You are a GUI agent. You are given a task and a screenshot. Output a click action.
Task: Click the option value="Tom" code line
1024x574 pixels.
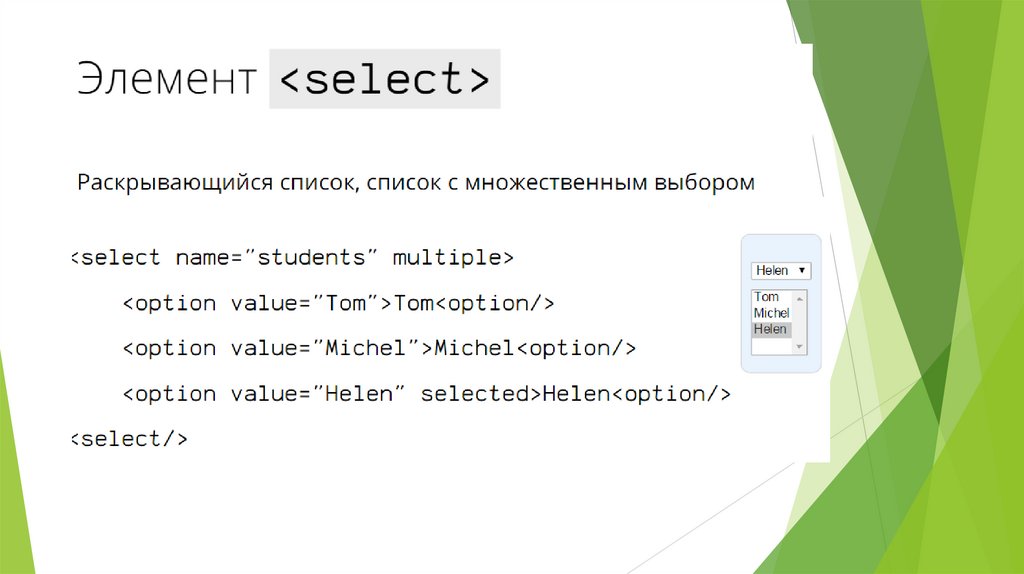click(x=338, y=303)
